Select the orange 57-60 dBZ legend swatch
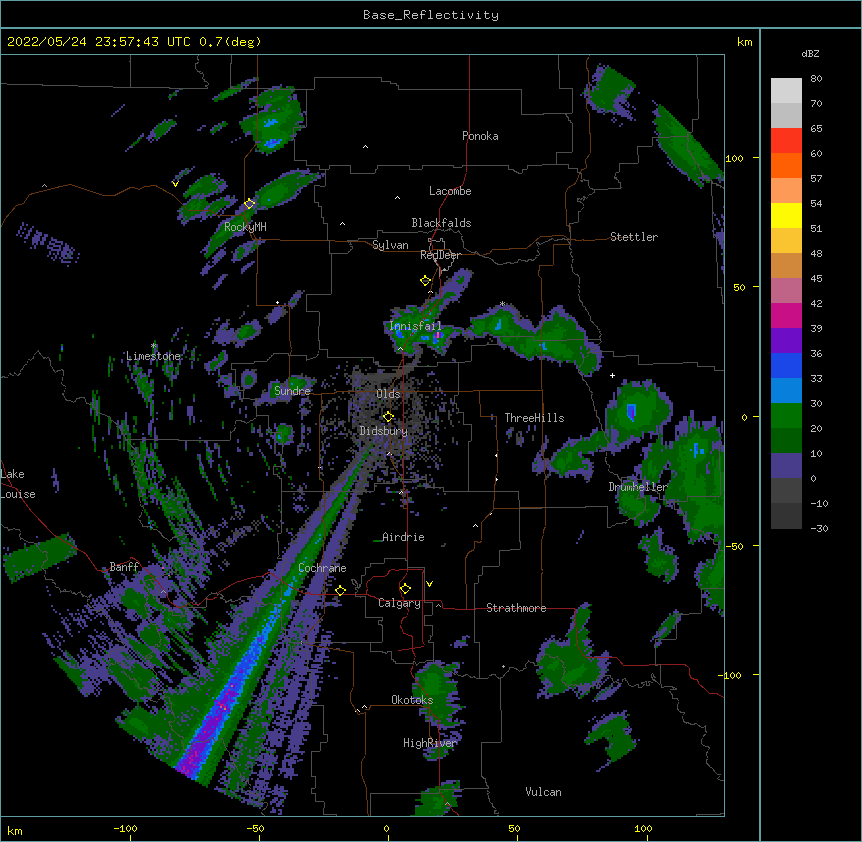 tap(786, 165)
